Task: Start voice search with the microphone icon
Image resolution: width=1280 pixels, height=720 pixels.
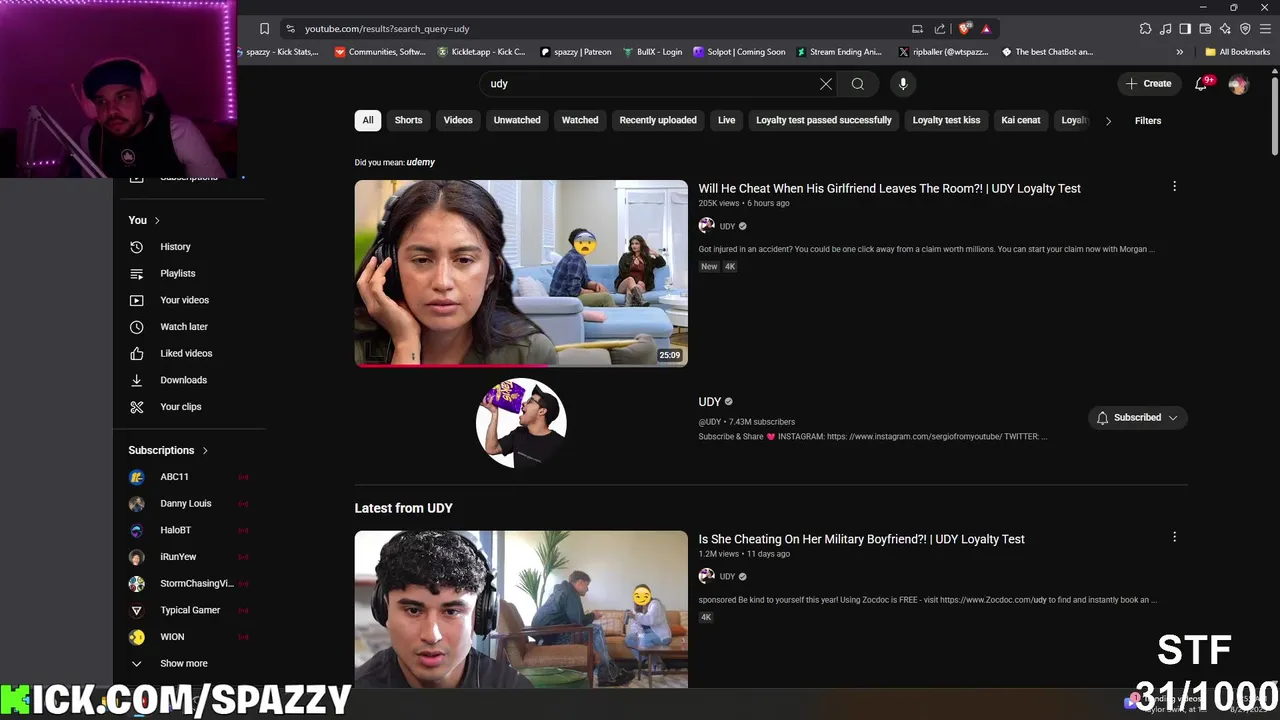Action: [903, 84]
